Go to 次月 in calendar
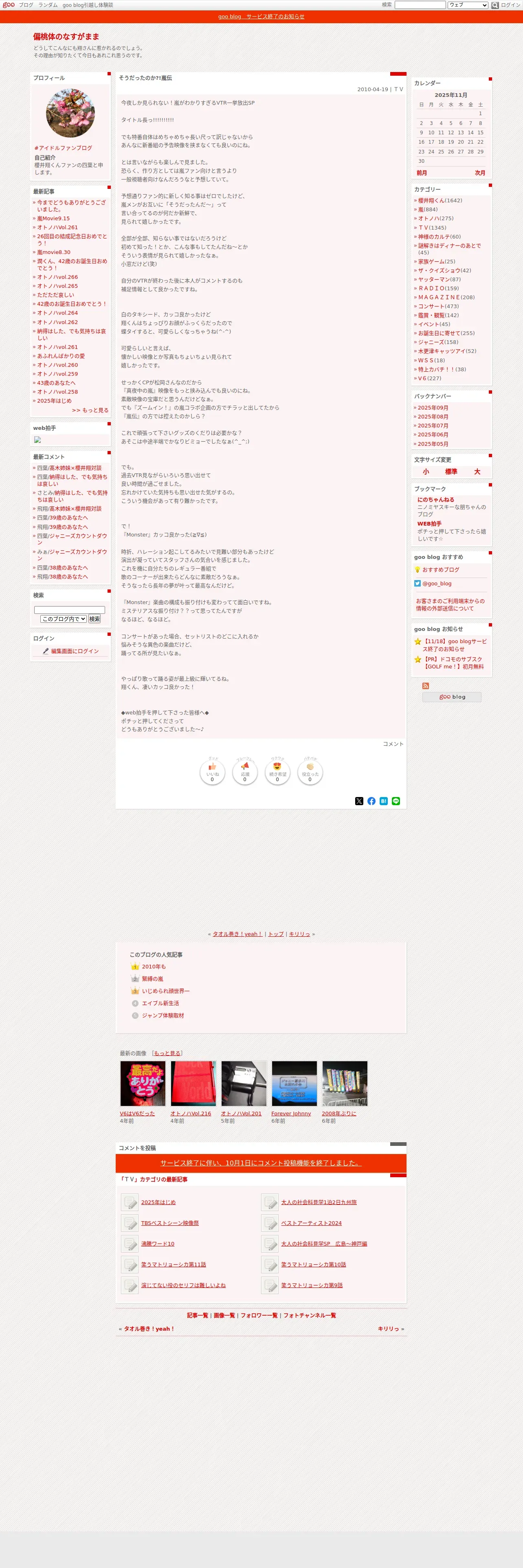523x1568 pixels. [480, 173]
